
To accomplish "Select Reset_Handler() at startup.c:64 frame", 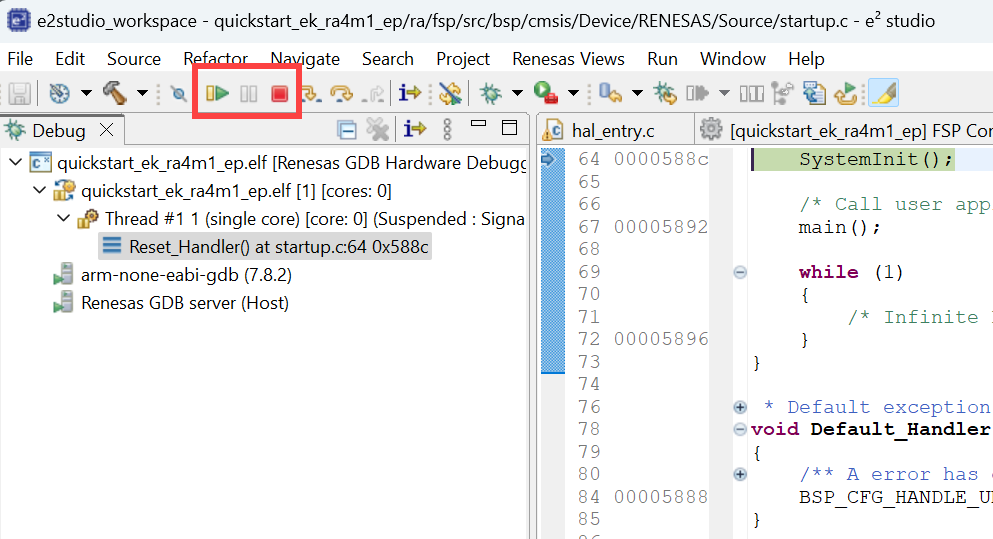I will click(265, 246).
